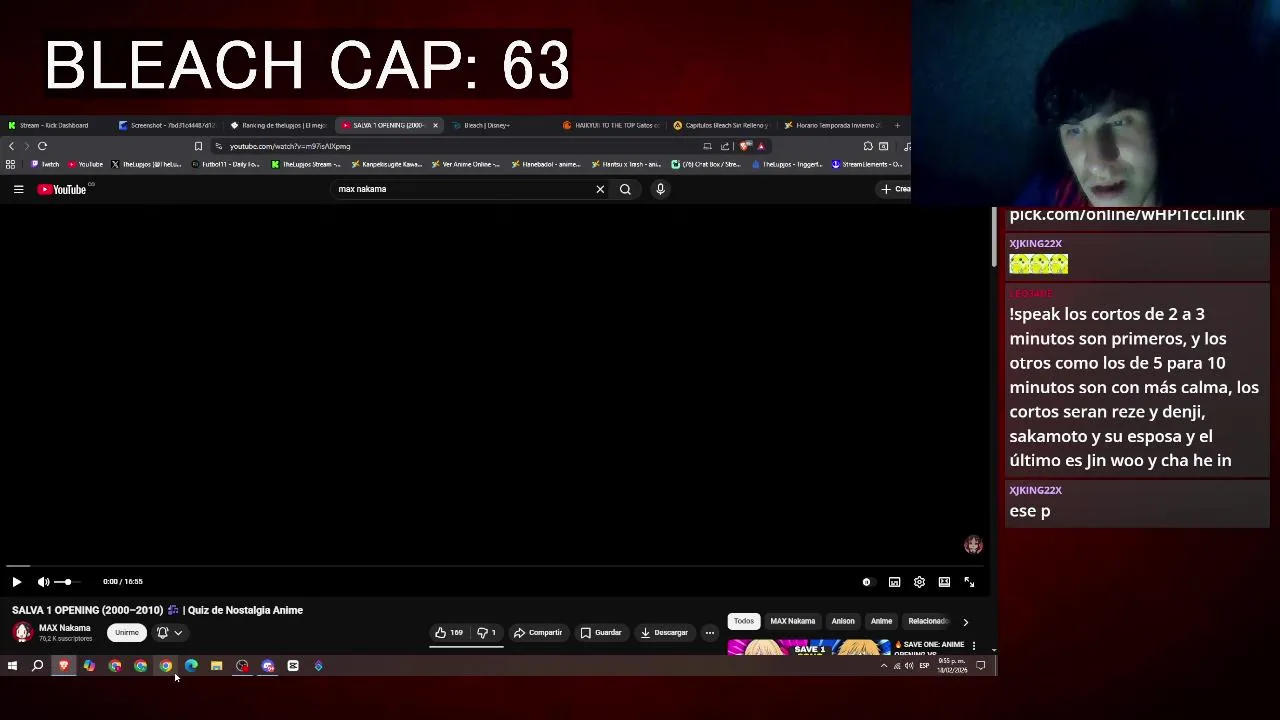
Task: Start voice search with the microphone
Action: tap(660, 189)
